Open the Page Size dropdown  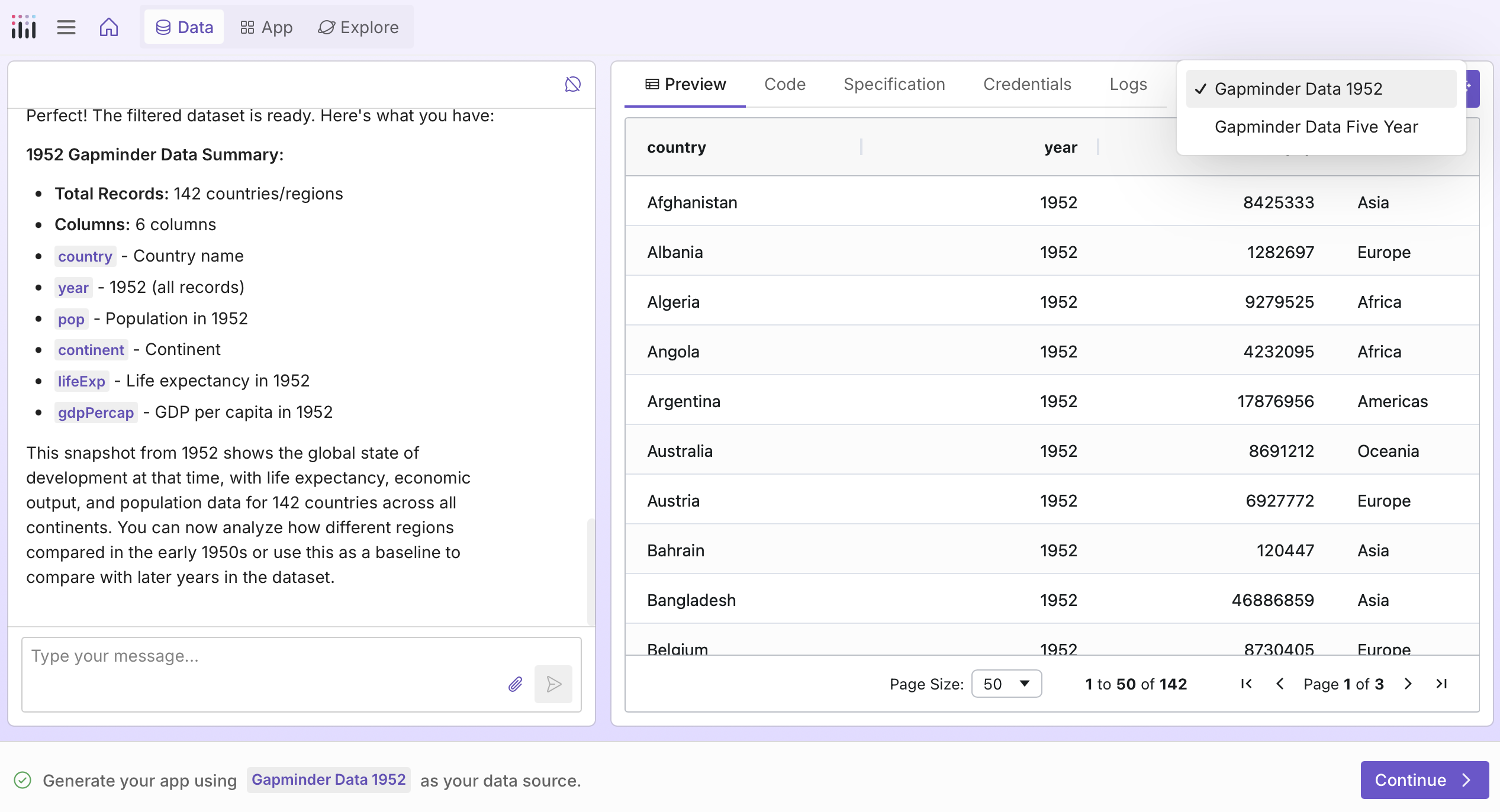[x=1006, y=684]
